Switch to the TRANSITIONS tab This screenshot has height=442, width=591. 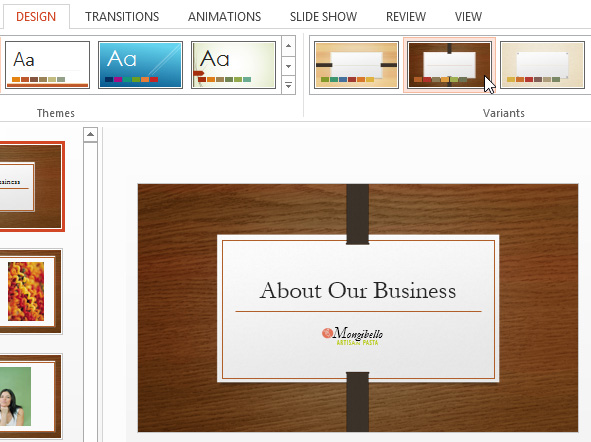pos(122,17)
